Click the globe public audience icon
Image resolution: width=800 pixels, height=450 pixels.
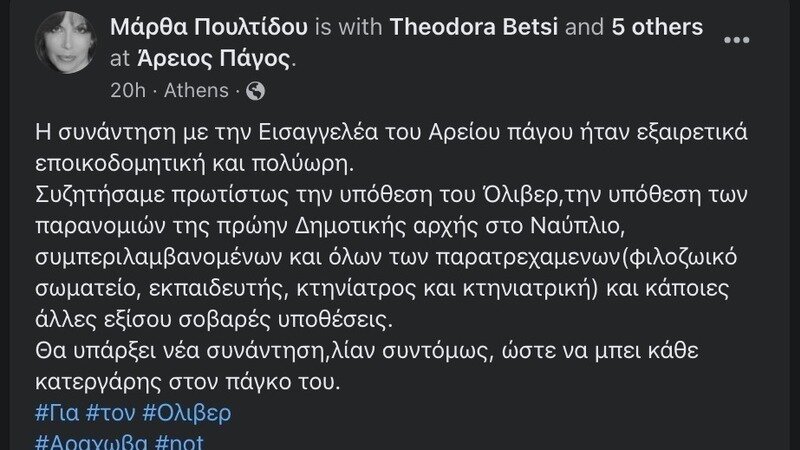coord(255,92)
